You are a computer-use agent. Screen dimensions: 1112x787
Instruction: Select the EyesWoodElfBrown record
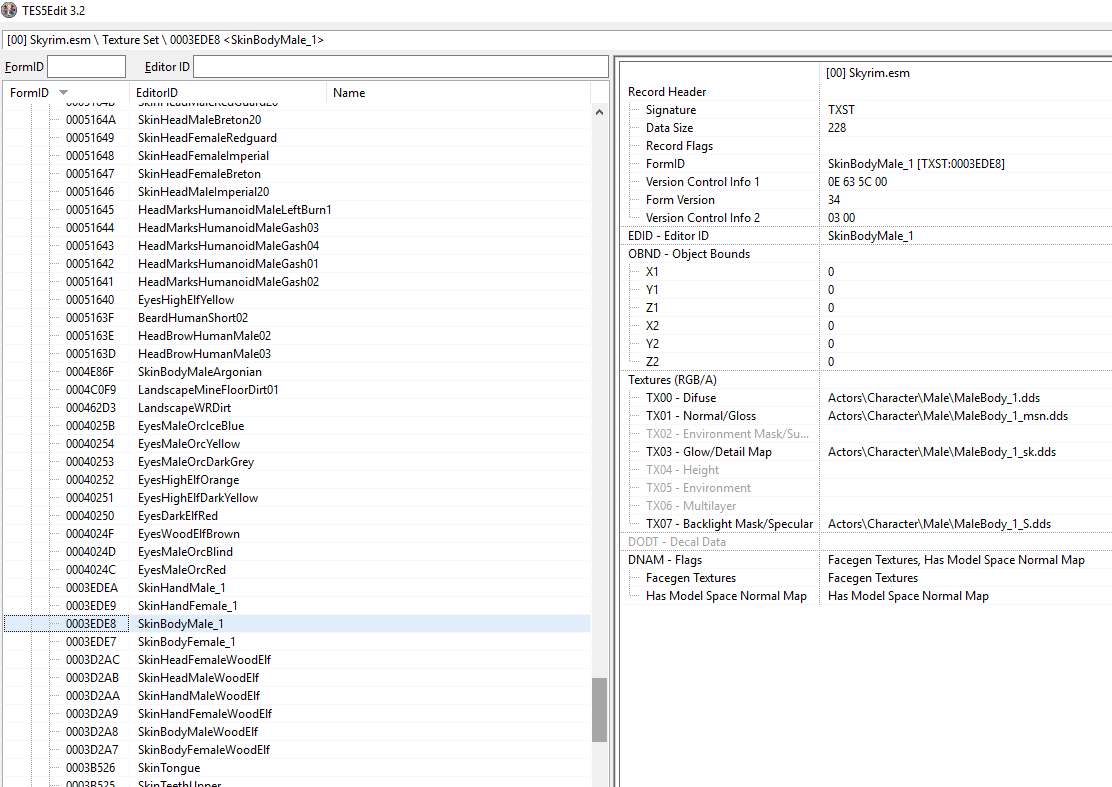click(296, 534)
